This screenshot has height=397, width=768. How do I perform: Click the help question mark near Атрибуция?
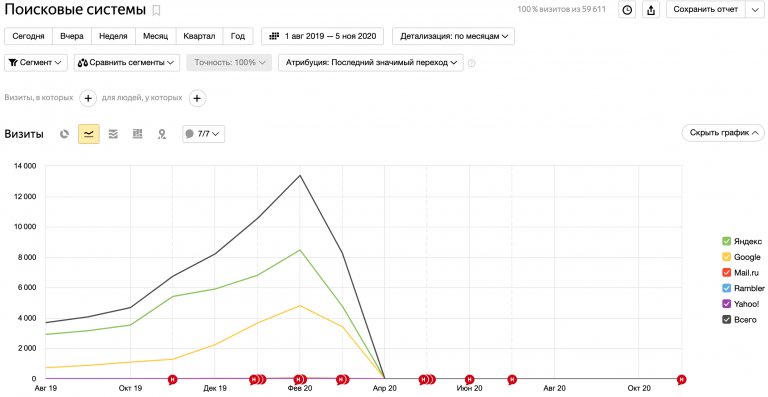472,63
